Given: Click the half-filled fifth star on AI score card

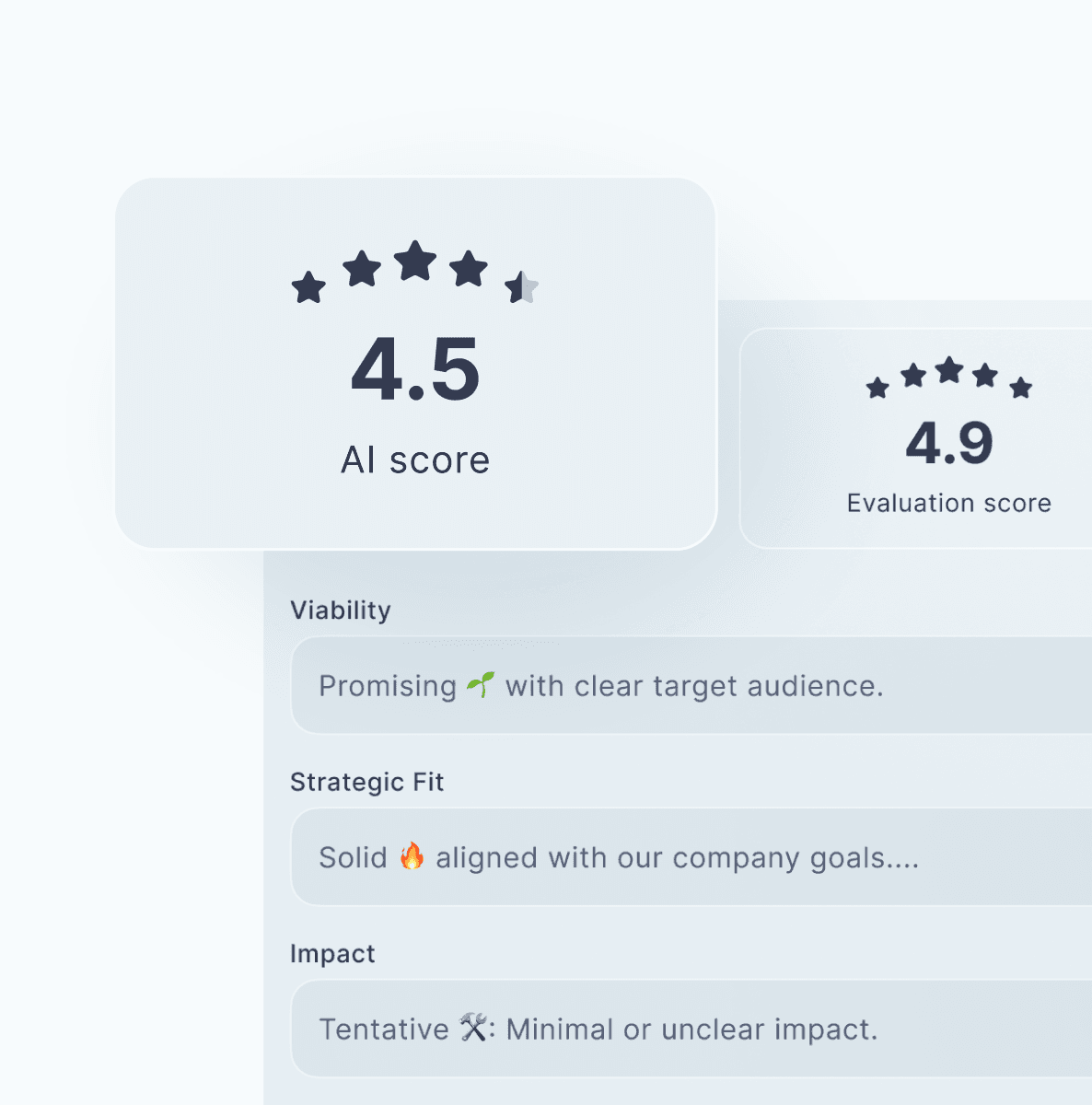Looking at the screenshot, I should (x=521, y=287).
